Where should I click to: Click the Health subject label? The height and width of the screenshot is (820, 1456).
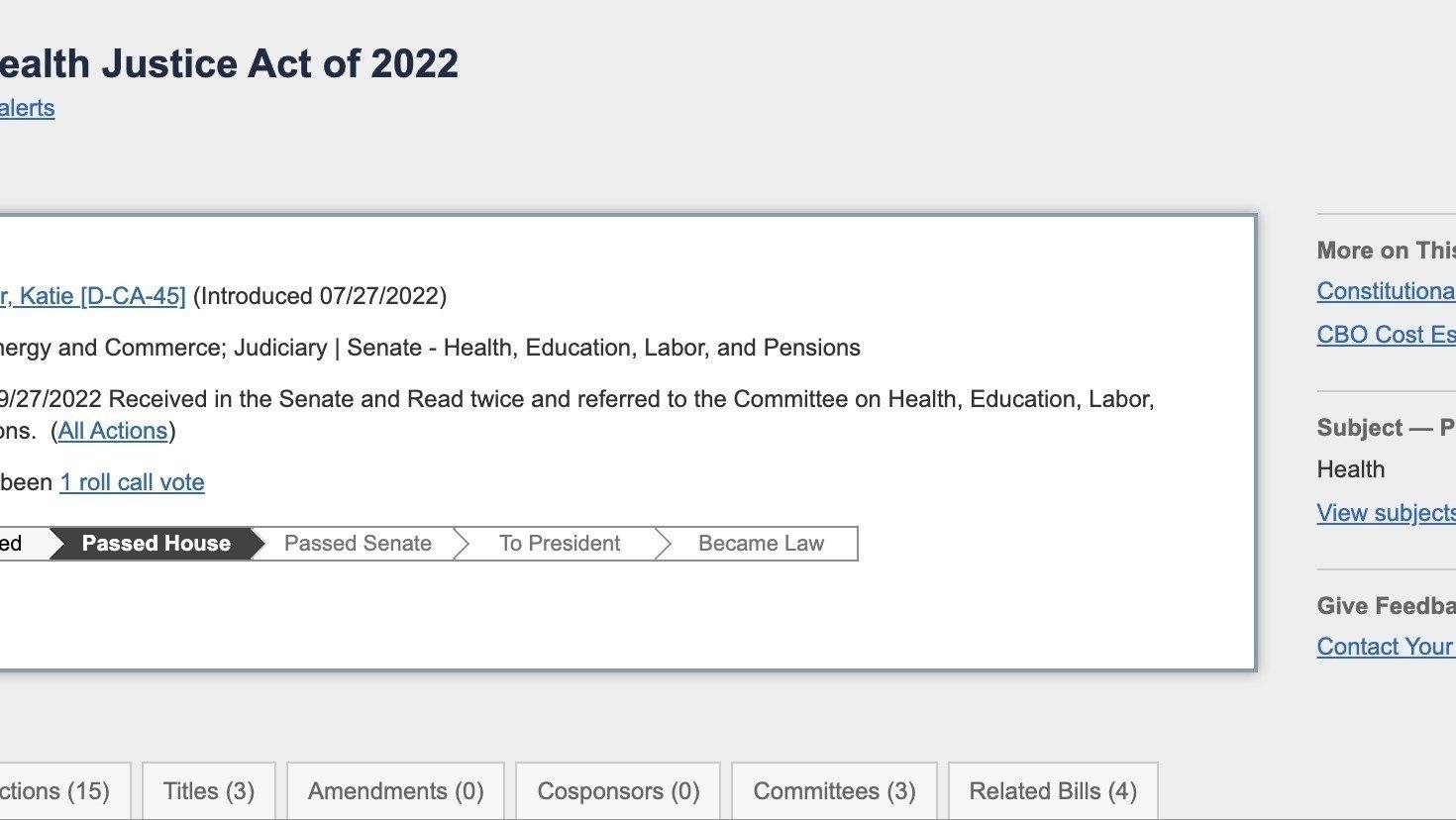tap(1350, 468)
